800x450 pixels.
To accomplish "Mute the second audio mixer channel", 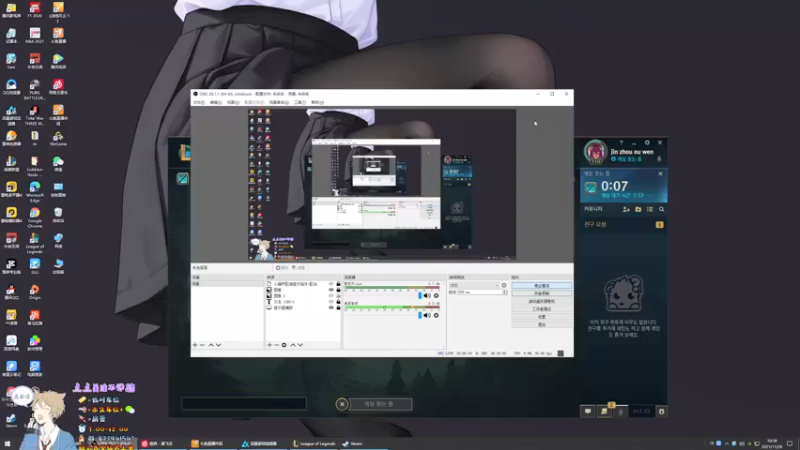I will pyautogui.click(x=428, y=315).
